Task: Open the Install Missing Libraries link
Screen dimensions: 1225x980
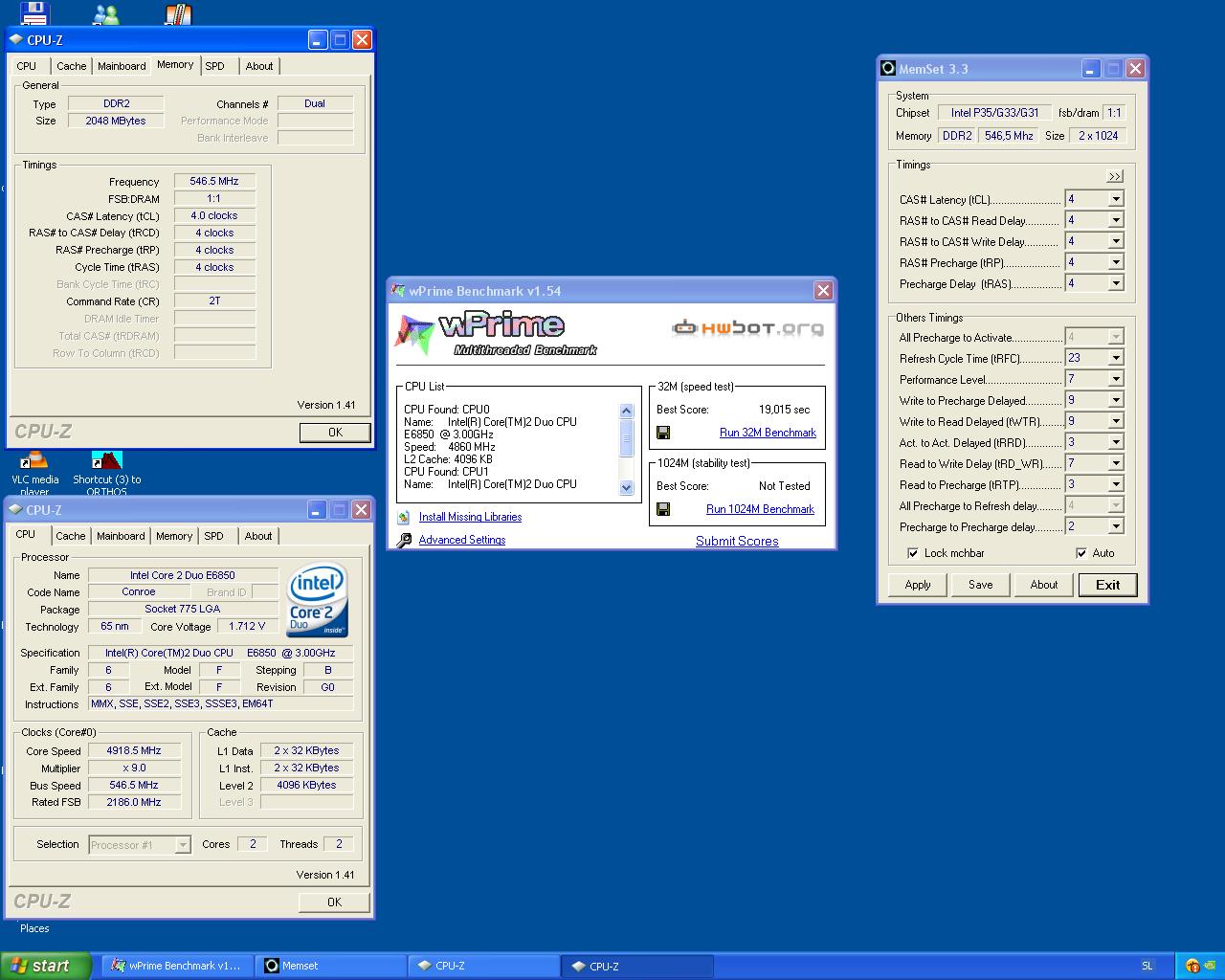Action: pyautogui.click(x=470, y=517)
